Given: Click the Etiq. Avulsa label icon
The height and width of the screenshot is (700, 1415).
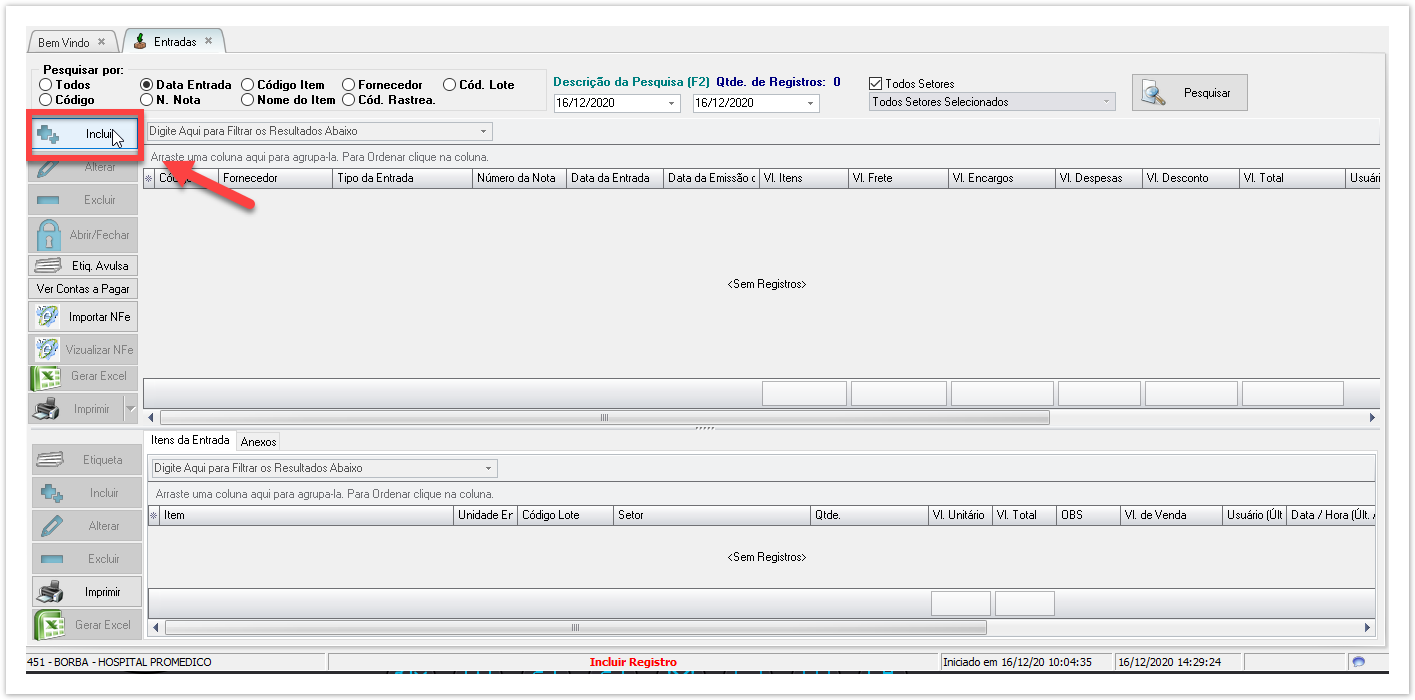Looking at the screenshot, I should pyautogui.click(x=48, y=266).
